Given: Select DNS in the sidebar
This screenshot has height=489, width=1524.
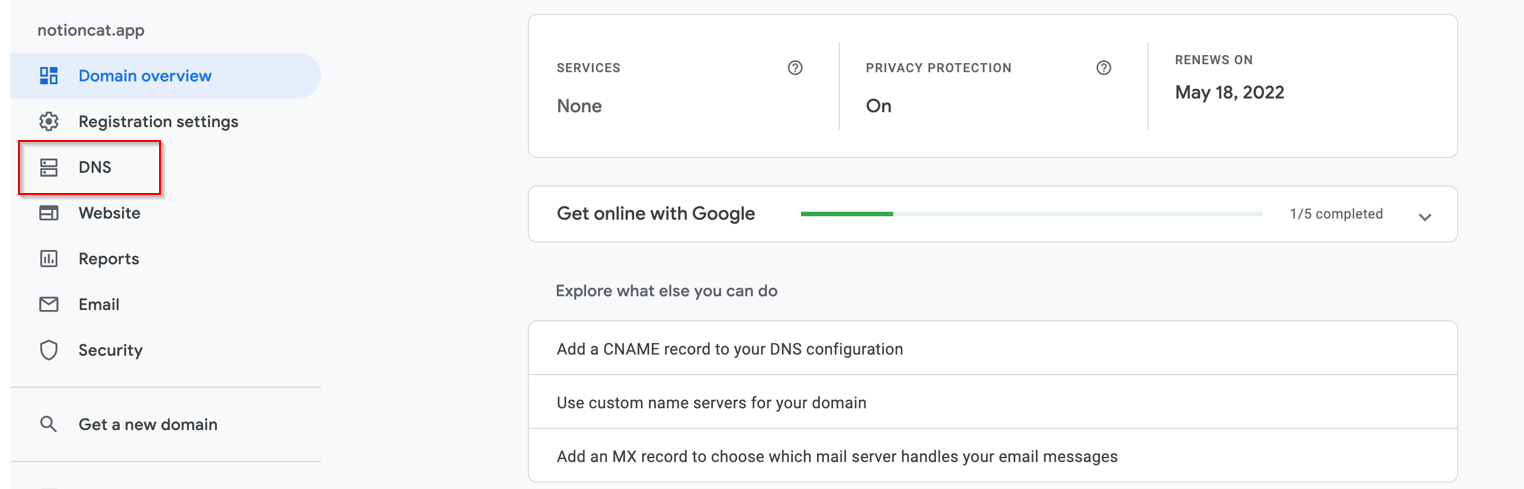Looking at the screenshot, I should pyautogui.click(x=95, y=168).
